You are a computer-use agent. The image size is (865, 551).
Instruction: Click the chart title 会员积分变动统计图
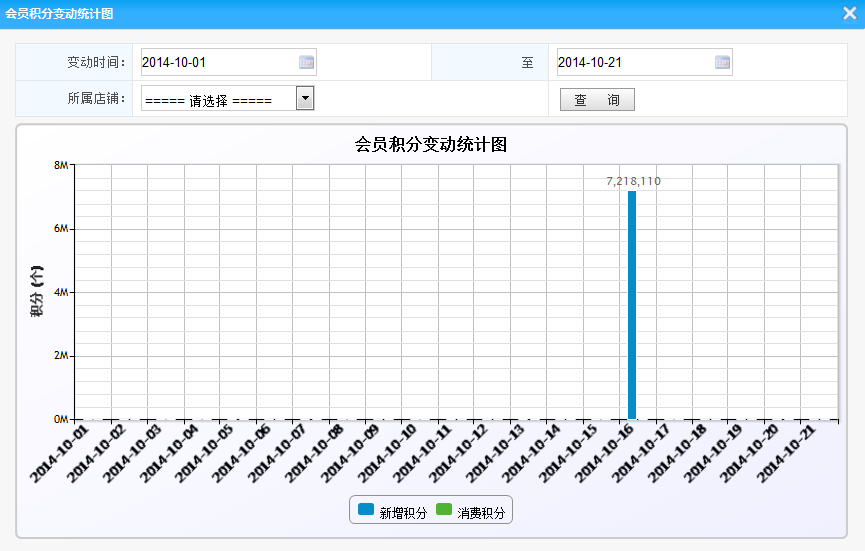coord(432,144)
